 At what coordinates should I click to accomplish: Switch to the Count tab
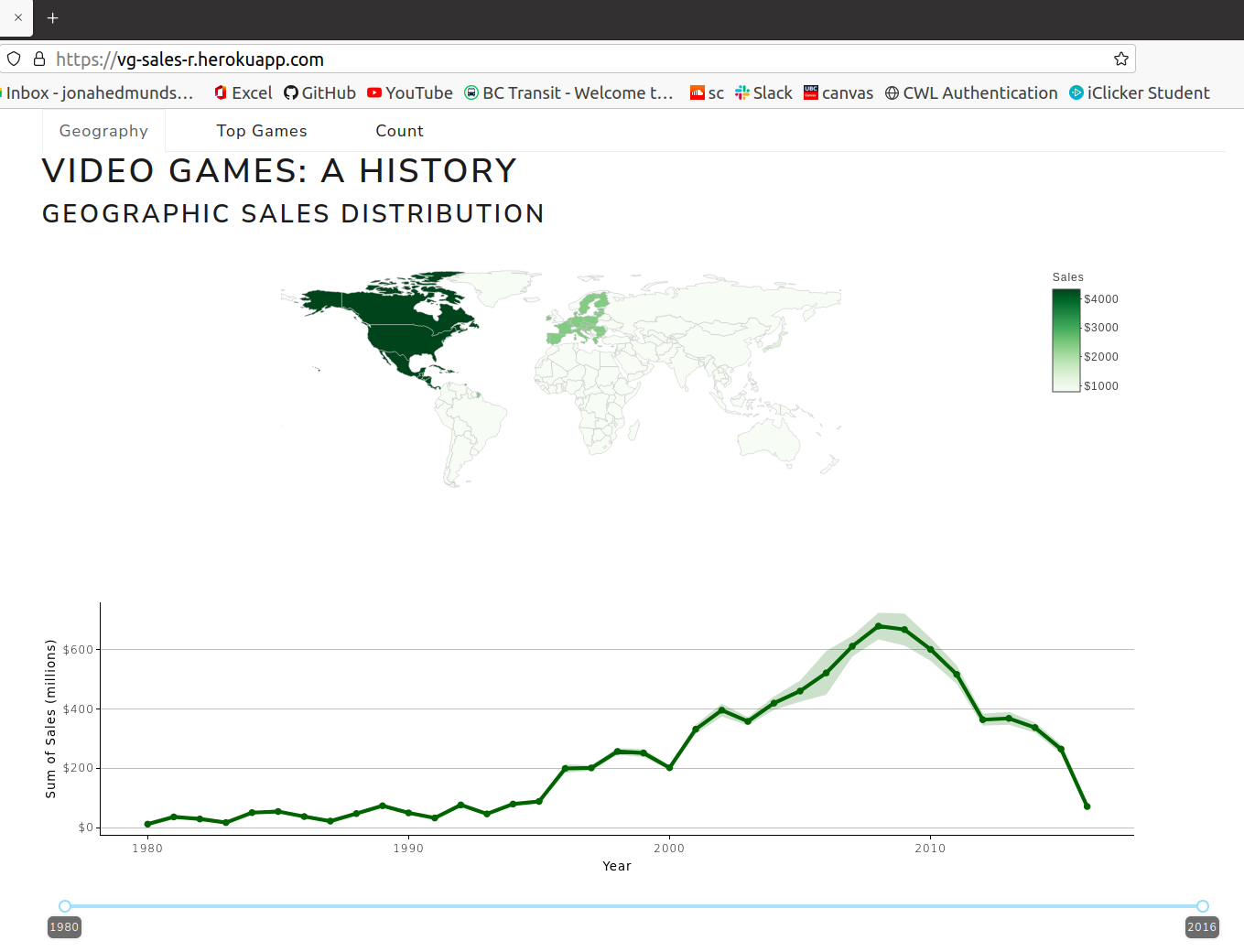click(x=399, y=131)
